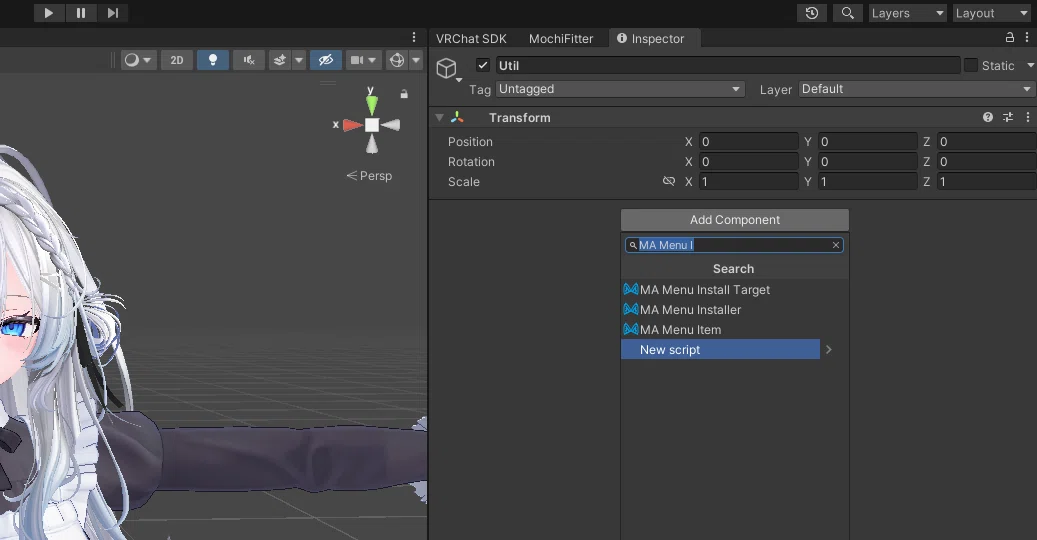Open the Static flags dropdown arrow

click(1030, 65)
